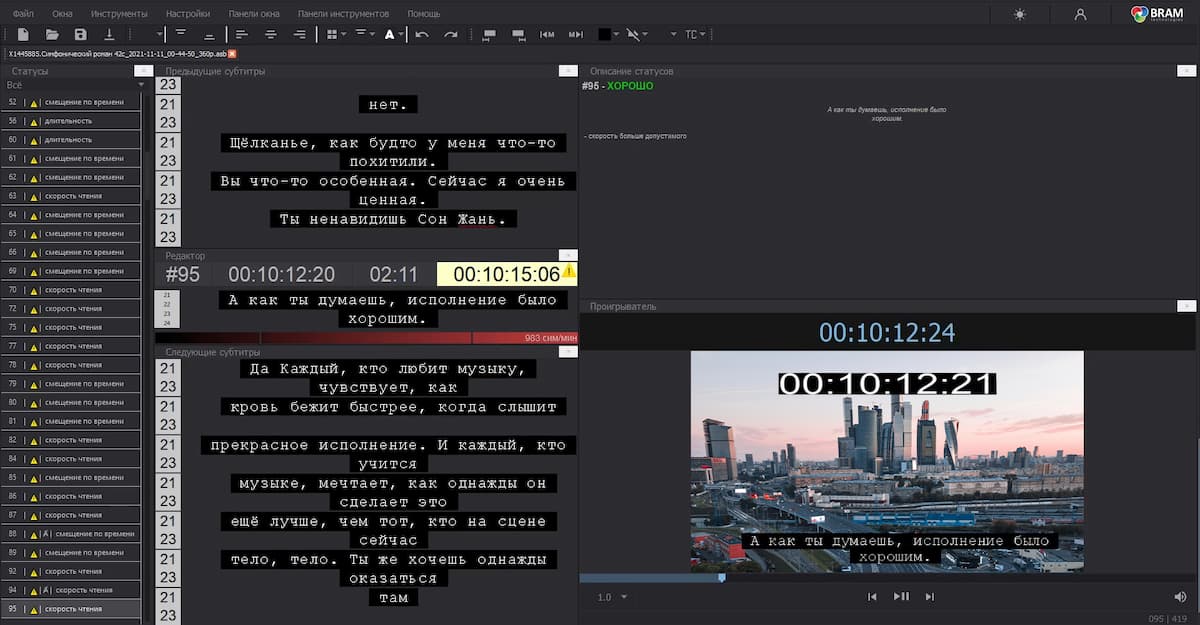Create a new file with the toolbar icon

[x=23, y=34]
